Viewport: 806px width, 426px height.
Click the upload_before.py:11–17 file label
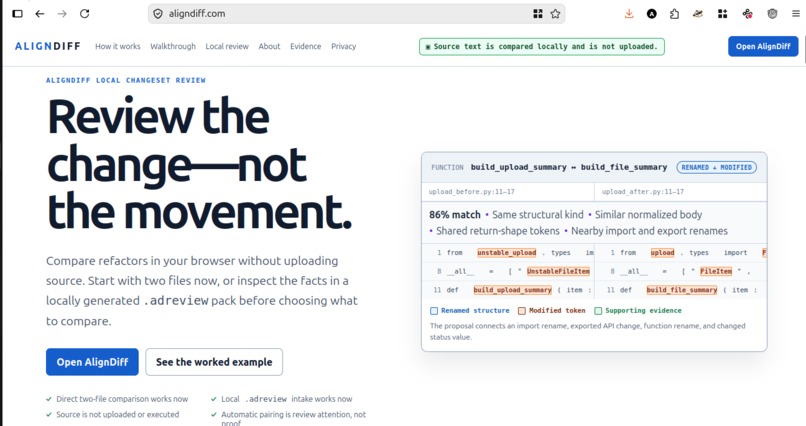point(471,192)
